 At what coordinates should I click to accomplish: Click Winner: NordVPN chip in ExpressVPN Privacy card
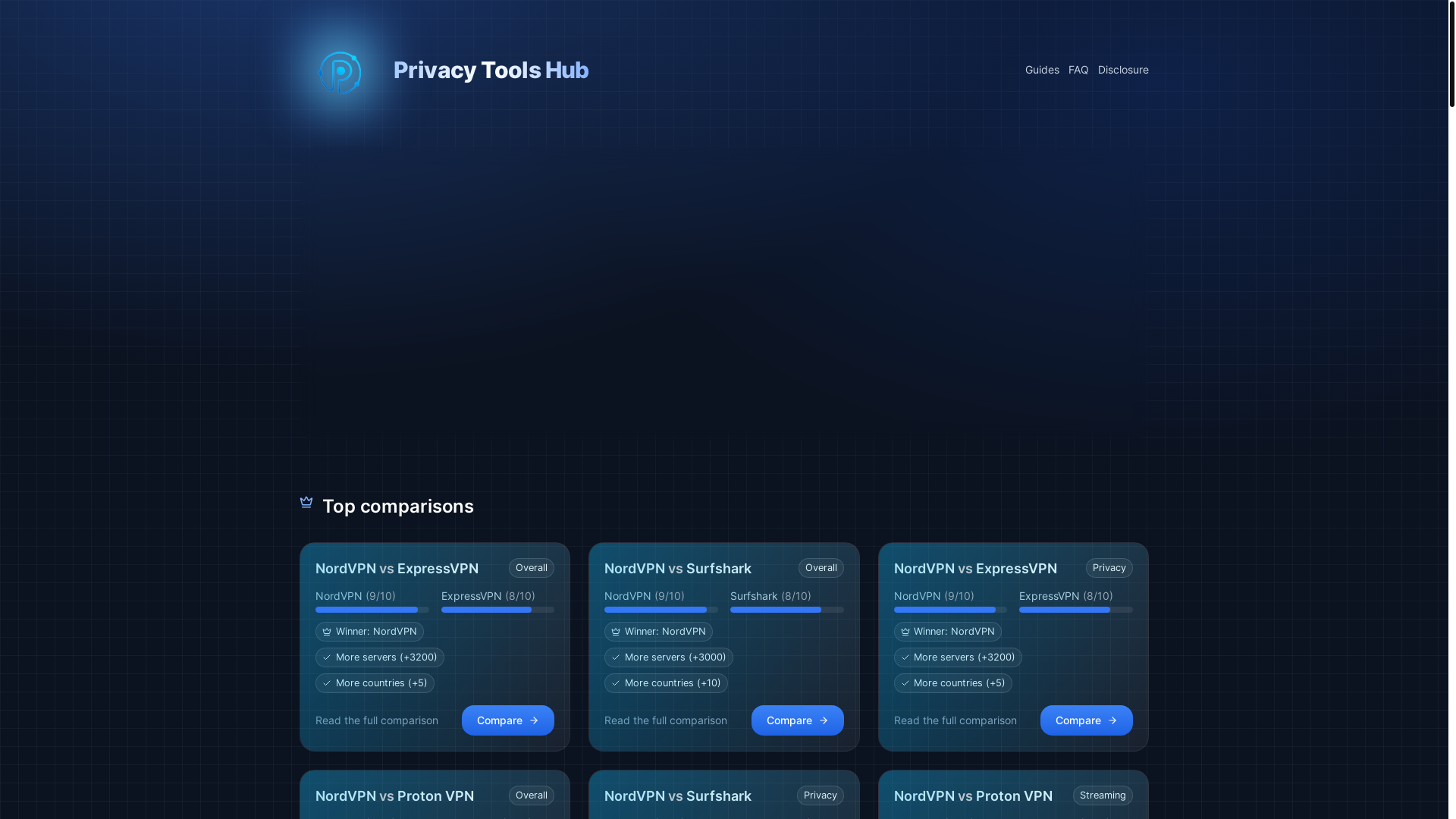[948, 632]
